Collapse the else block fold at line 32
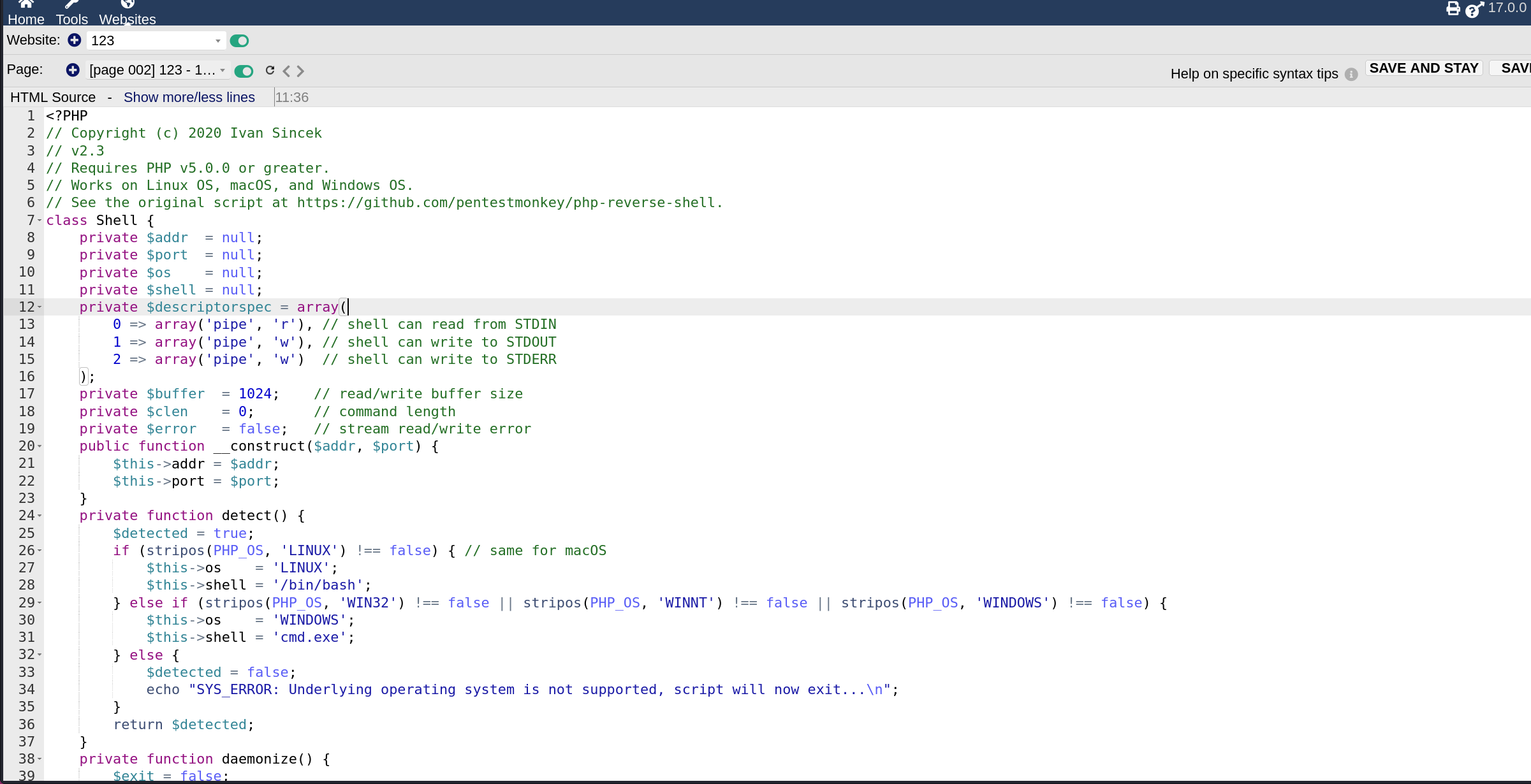 pos(40,655)
